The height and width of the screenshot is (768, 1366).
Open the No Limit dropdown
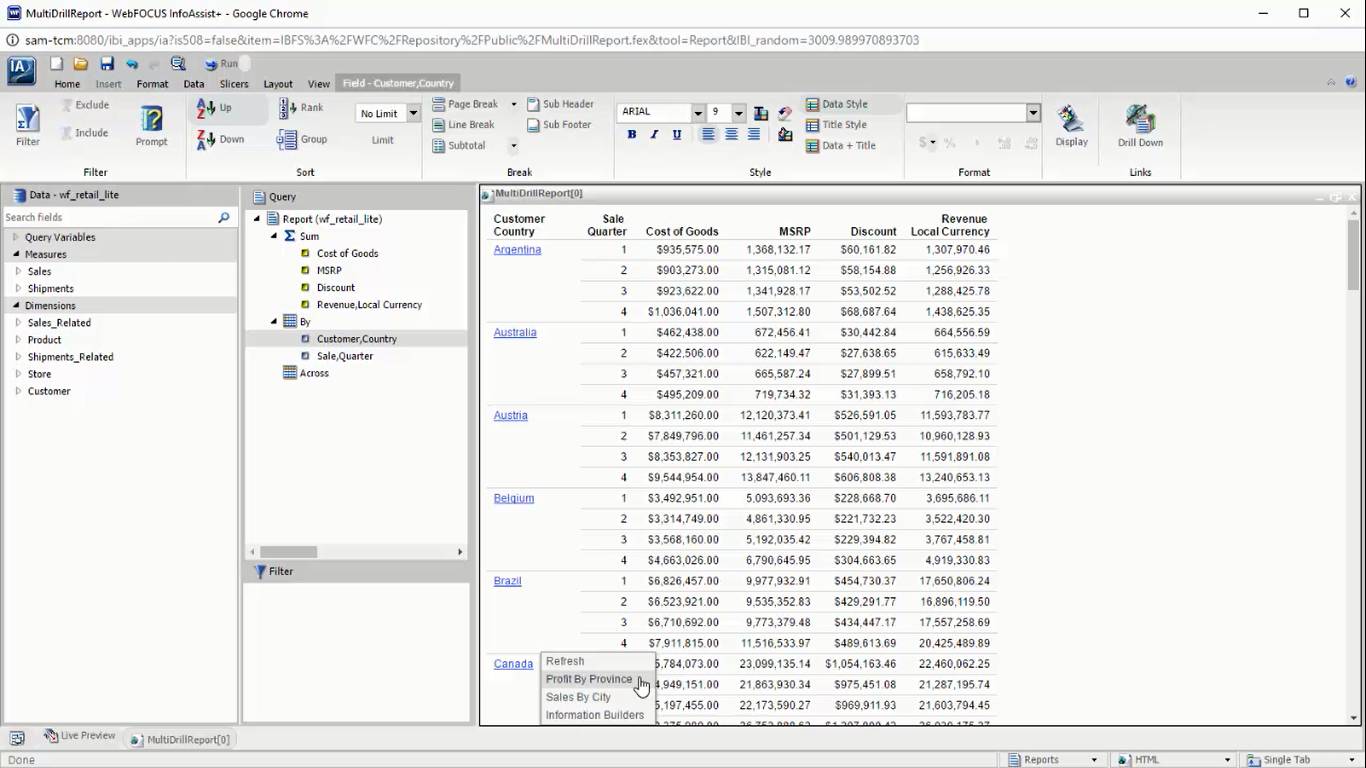point(413,113)
